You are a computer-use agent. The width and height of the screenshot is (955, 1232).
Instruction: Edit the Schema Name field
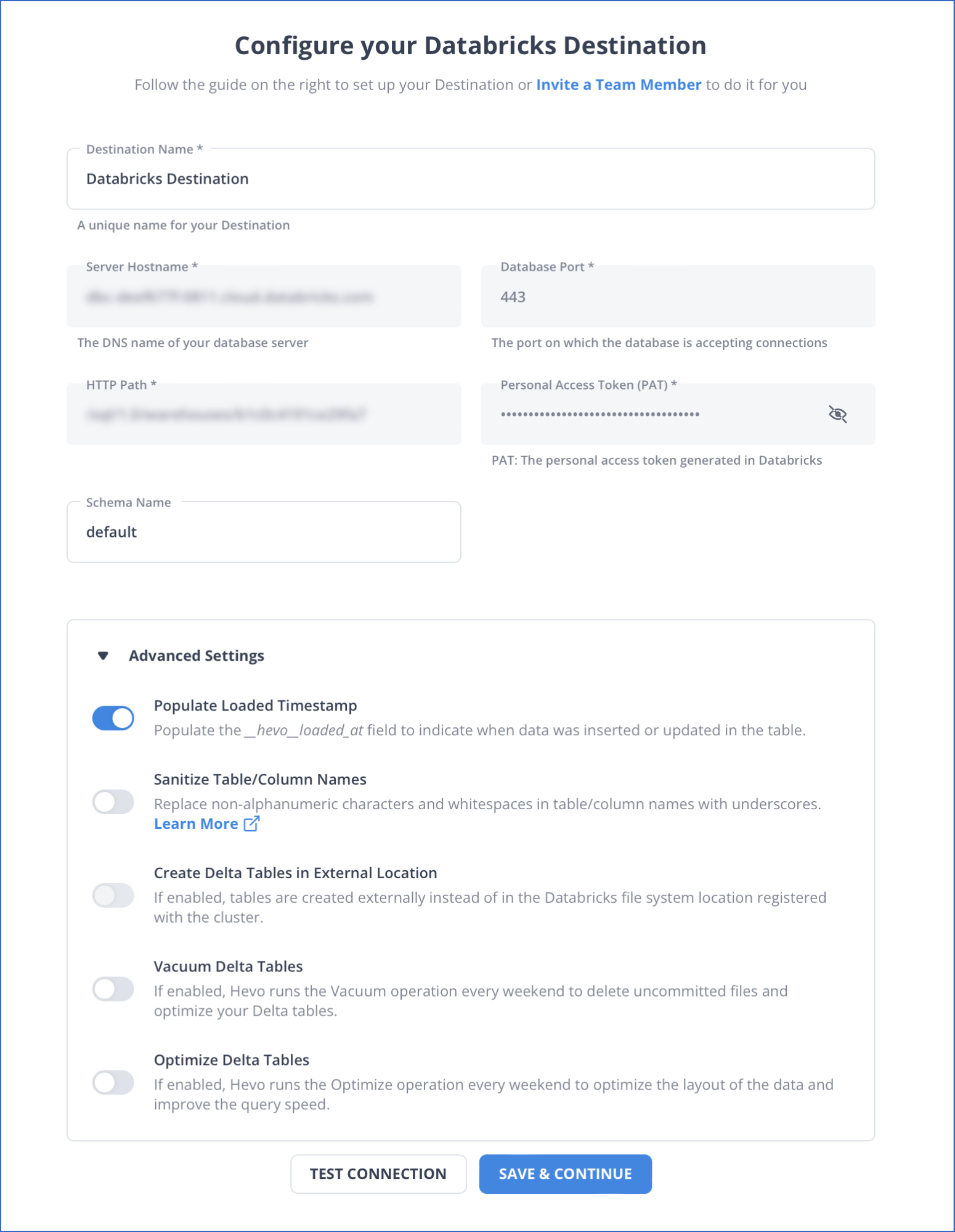[x=264, y=532]
